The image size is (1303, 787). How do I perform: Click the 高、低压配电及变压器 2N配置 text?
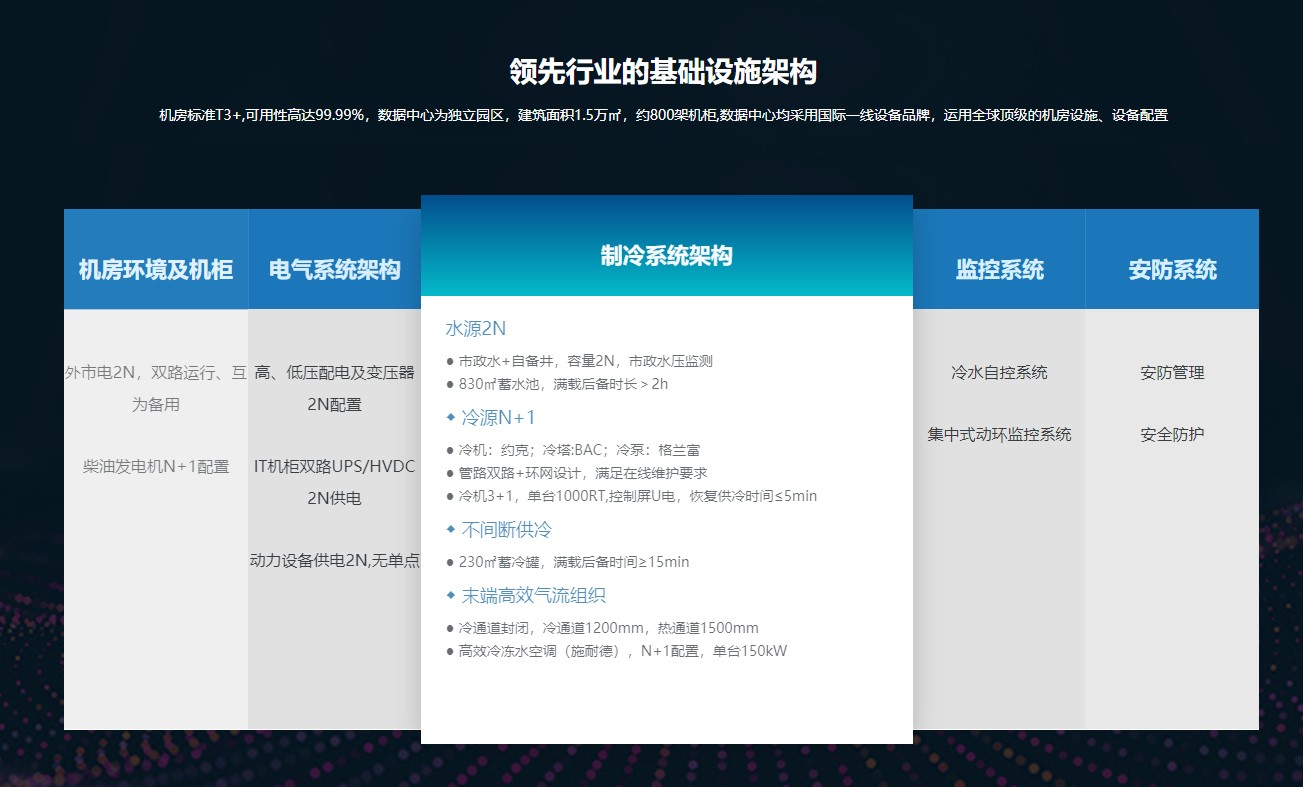[335, 388]
